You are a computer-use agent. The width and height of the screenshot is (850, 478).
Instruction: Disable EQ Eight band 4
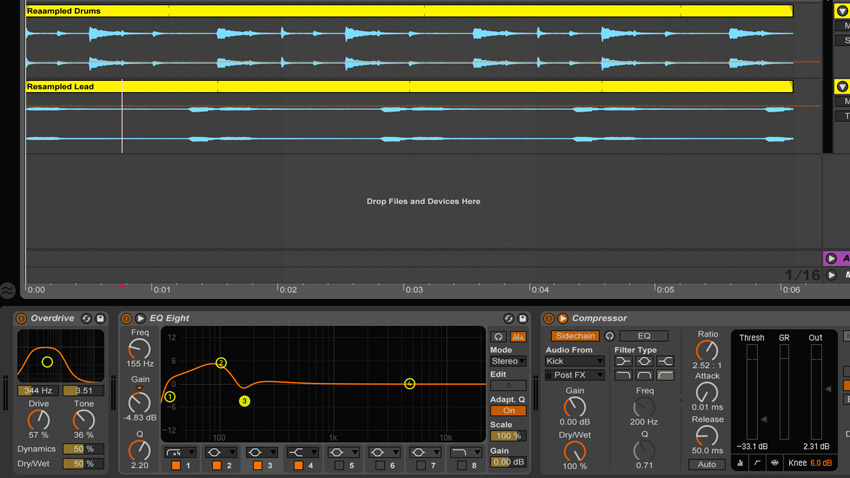tap(298, 465)
